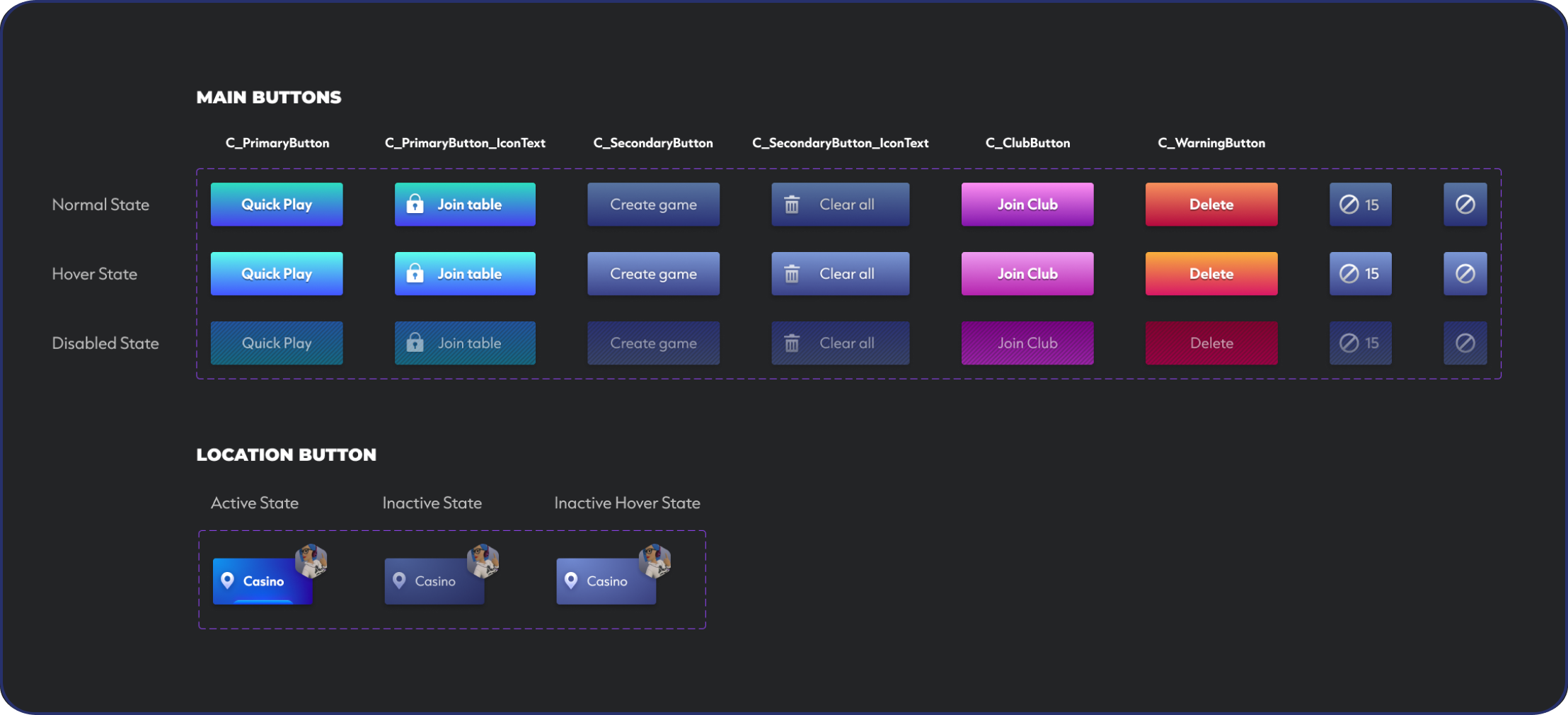
Task: Click the hover state Join Club button
Action: (x=1027, y=274)
